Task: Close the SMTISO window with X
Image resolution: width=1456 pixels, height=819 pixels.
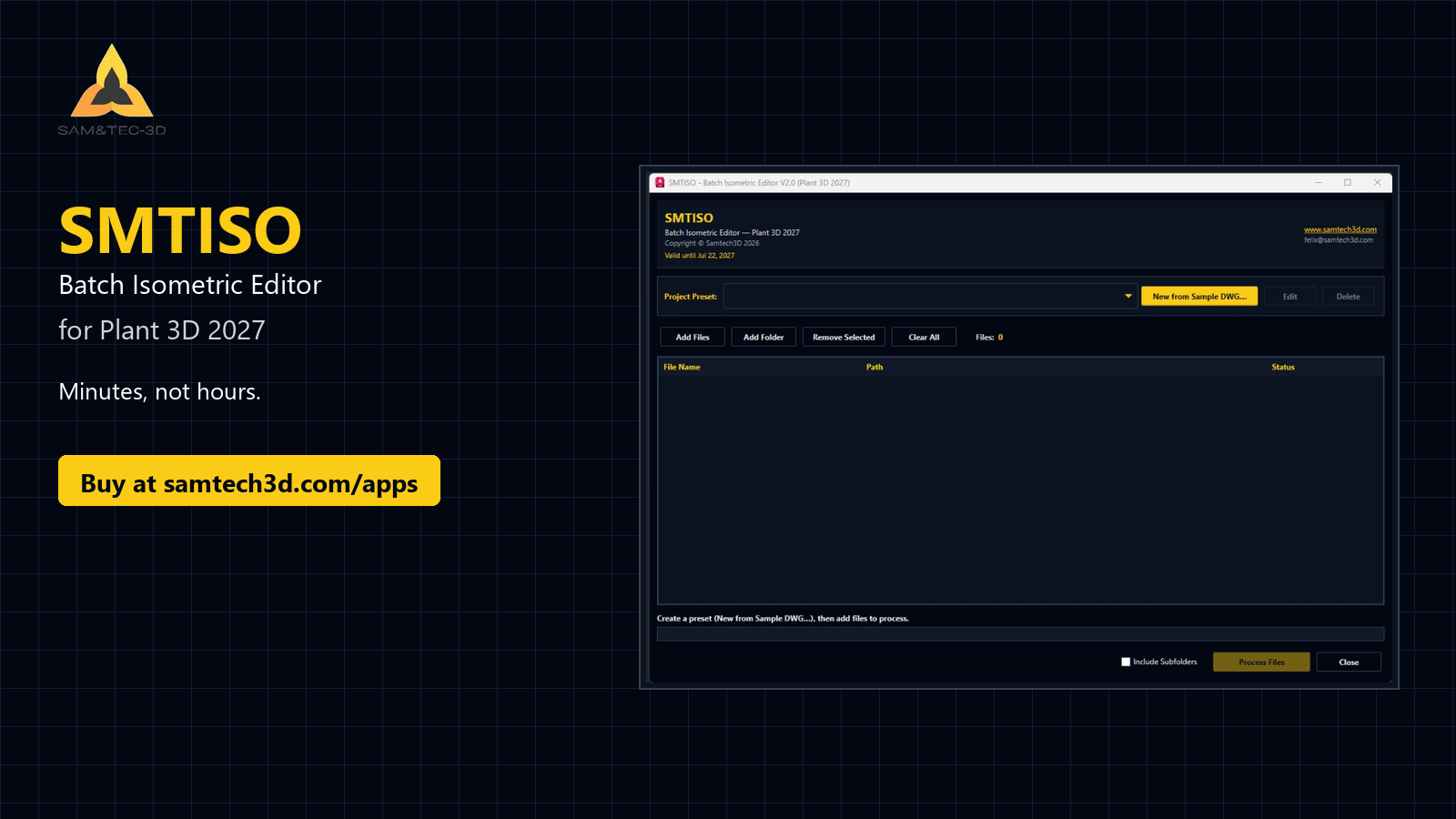Action: pos(1378,183)
